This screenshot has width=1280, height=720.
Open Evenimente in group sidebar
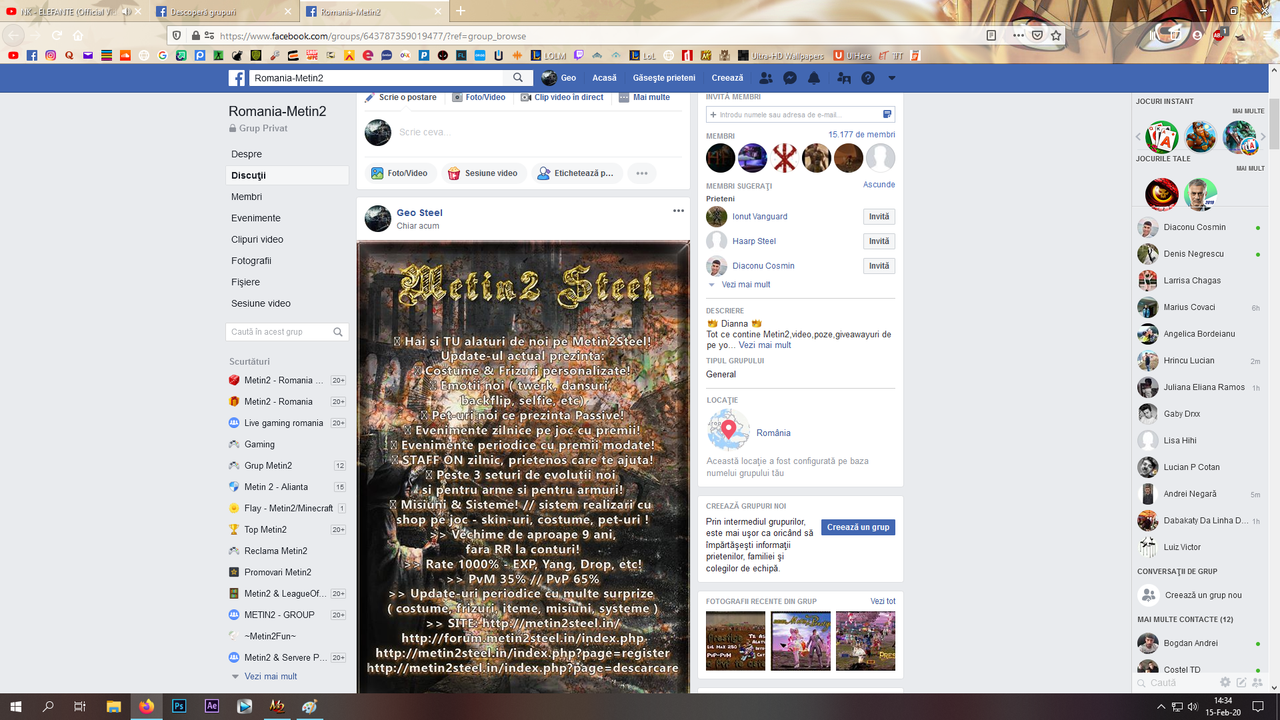[256, 218]
